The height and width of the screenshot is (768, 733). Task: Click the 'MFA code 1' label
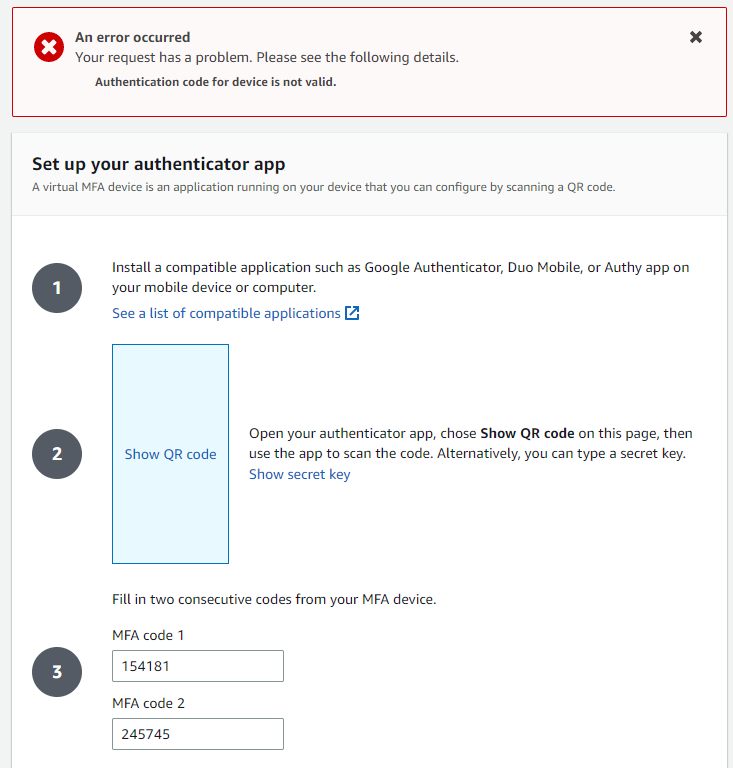click(148, 635)
